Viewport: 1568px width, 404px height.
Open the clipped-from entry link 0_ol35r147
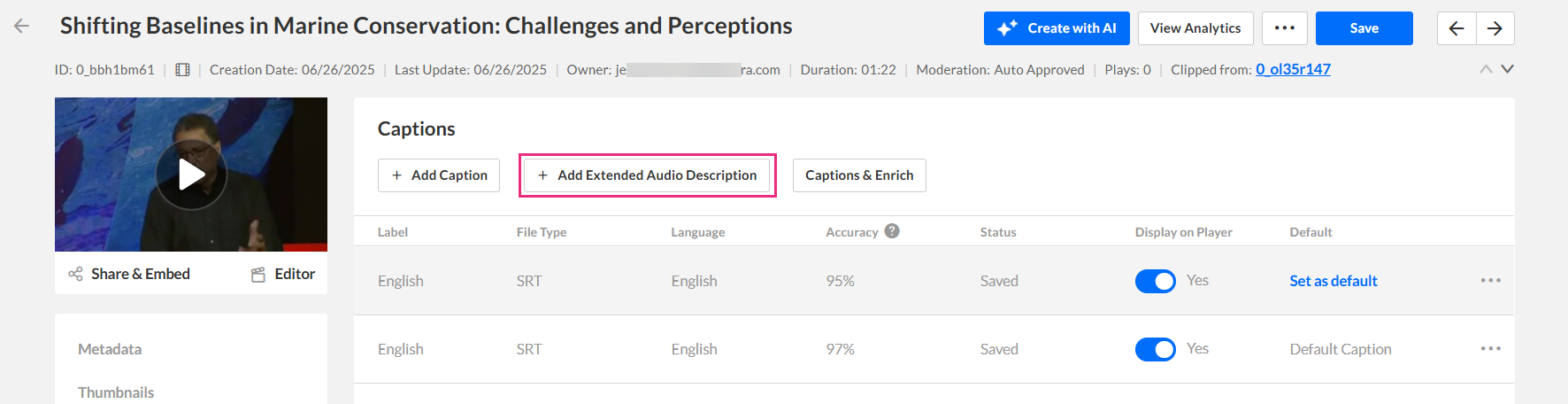coord(1293,69)
